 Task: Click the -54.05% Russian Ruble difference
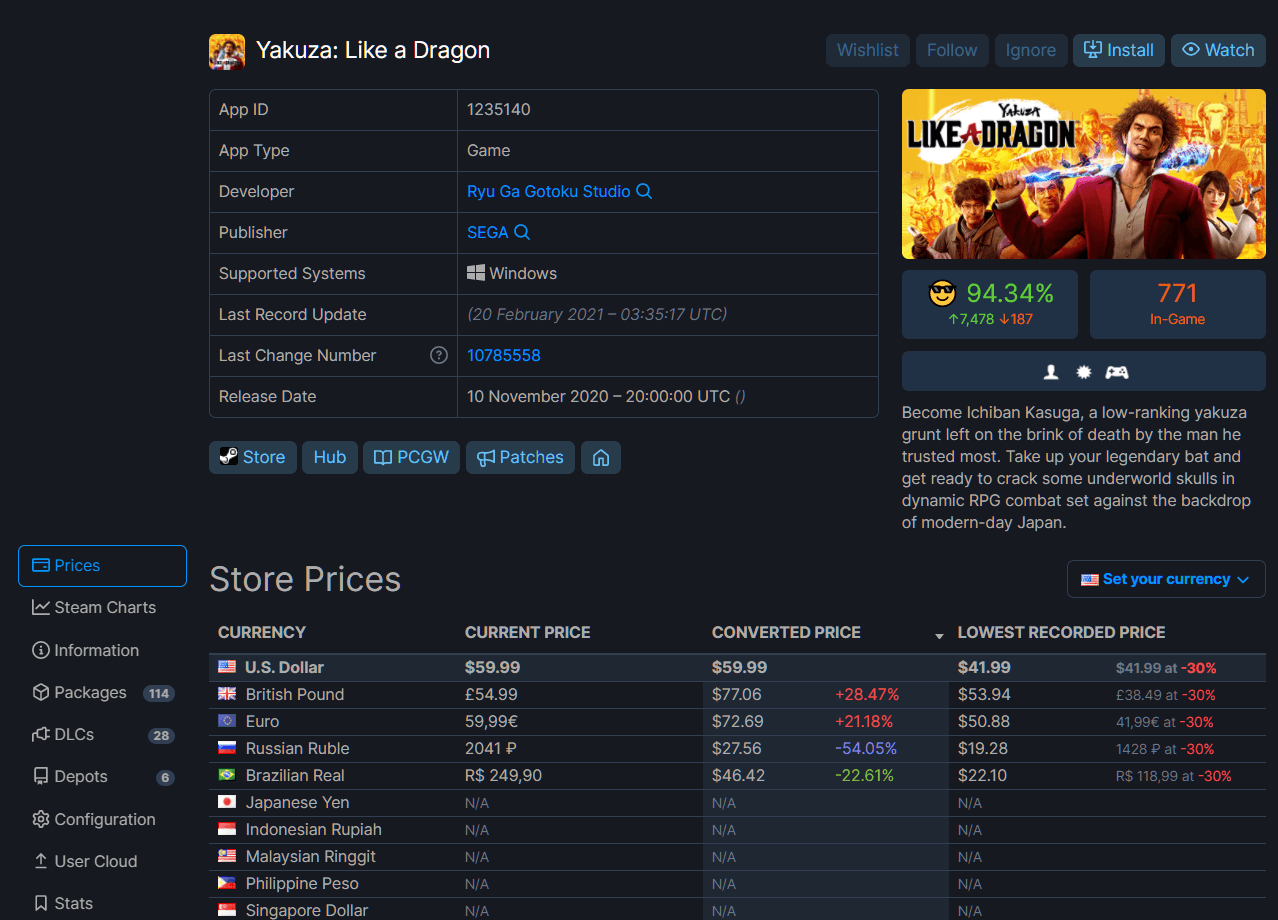coord(865,748)
